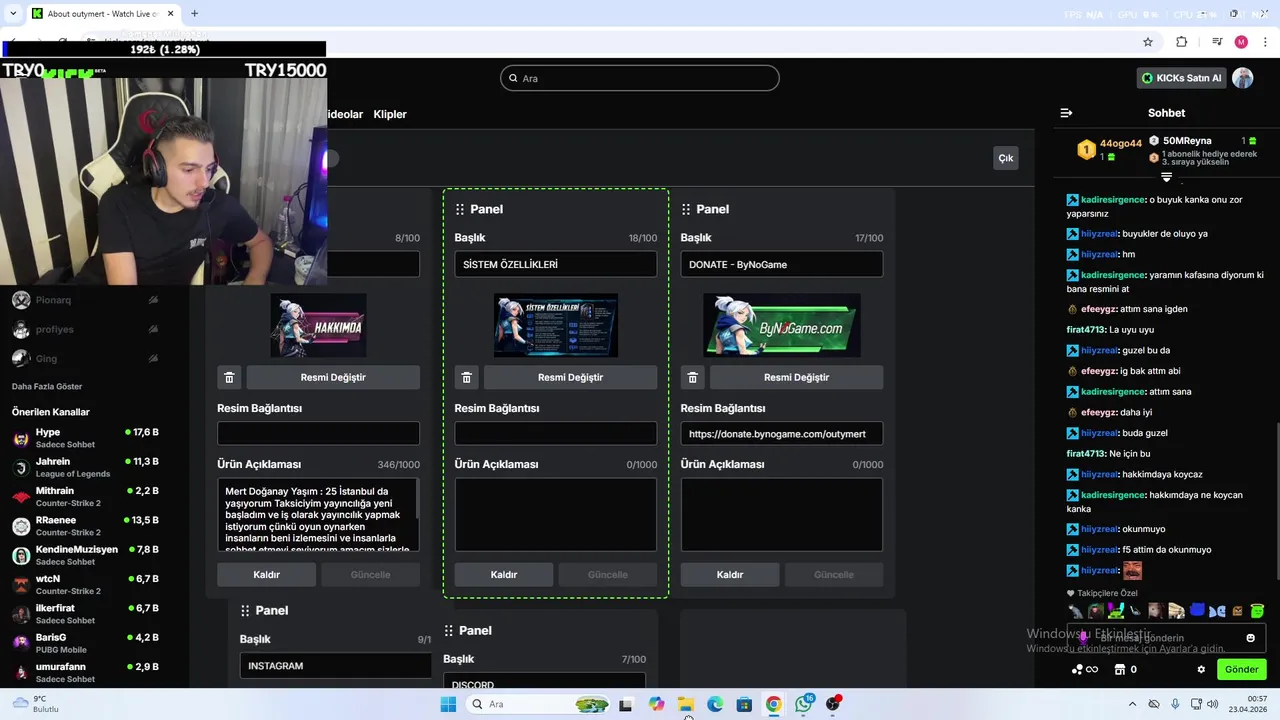Open RRaenee recommended channel
Viewport: 1280px width, 720px height.
pyautogui.click(x=94, y=526)
